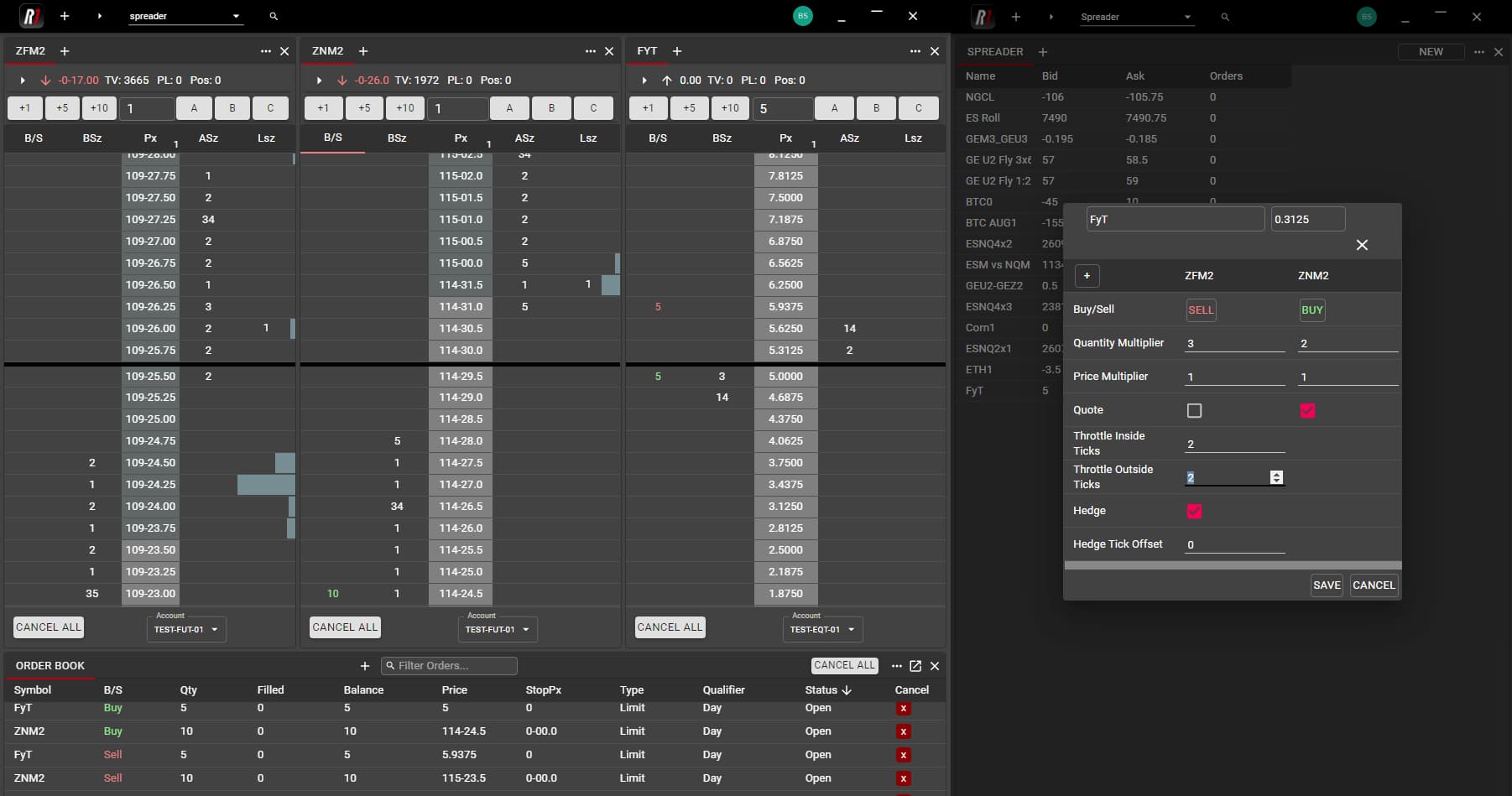The height and width of the screenshot is (796, 1512).
Task: Pop out the Order Book into a new window
Action: pos(915,666)
